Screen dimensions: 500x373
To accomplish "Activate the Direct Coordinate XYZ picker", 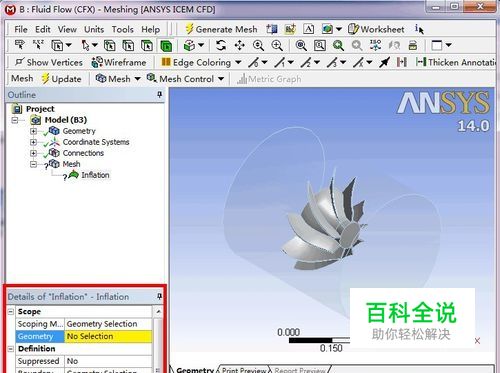I will click(x=38, y=45).
